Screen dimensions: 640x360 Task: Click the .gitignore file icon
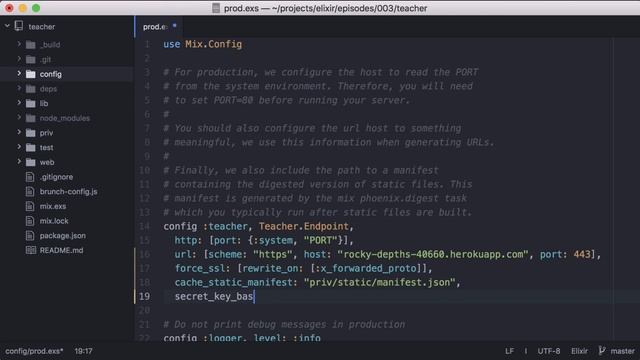pos(30,177)
